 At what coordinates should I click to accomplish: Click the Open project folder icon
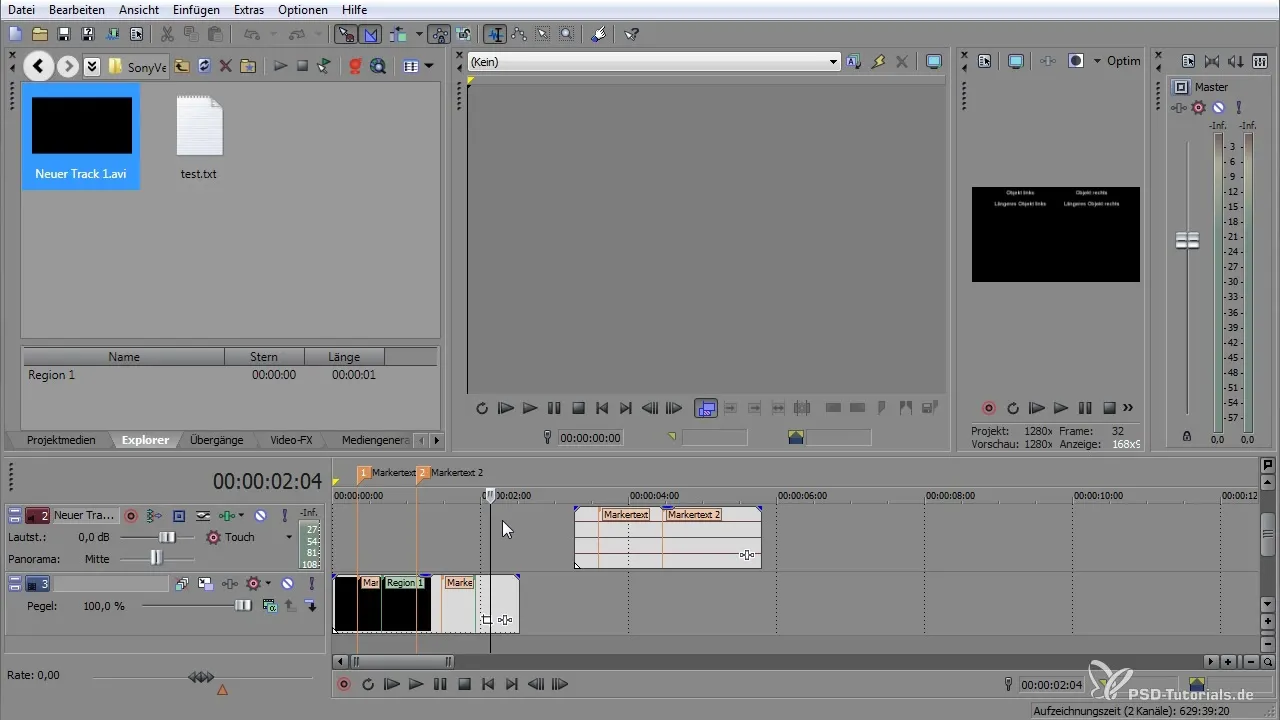40,34
